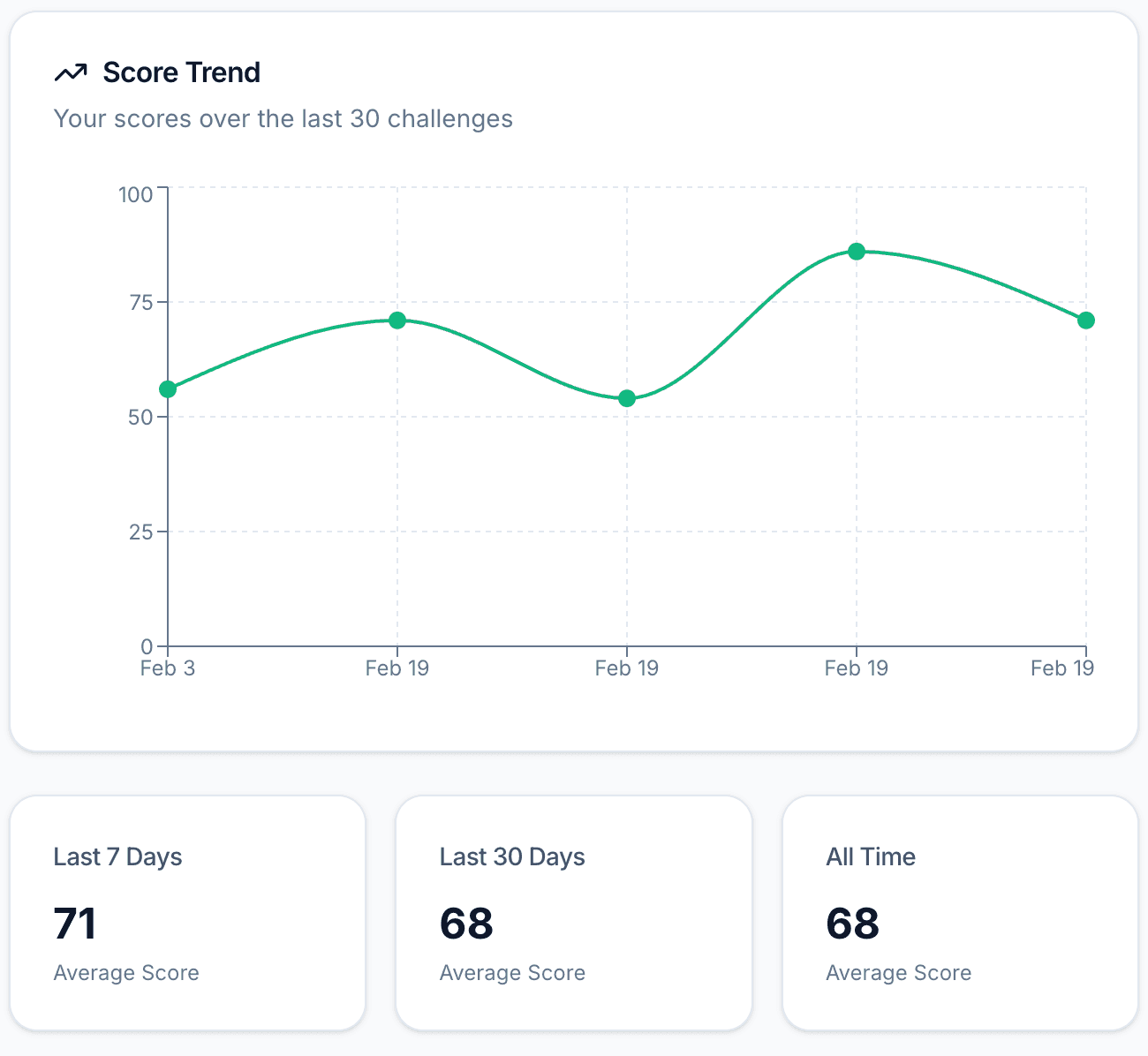Click the average score value 71
Image resolution: width=1148 pixels, height=1056 pixels.
[75, 924]
